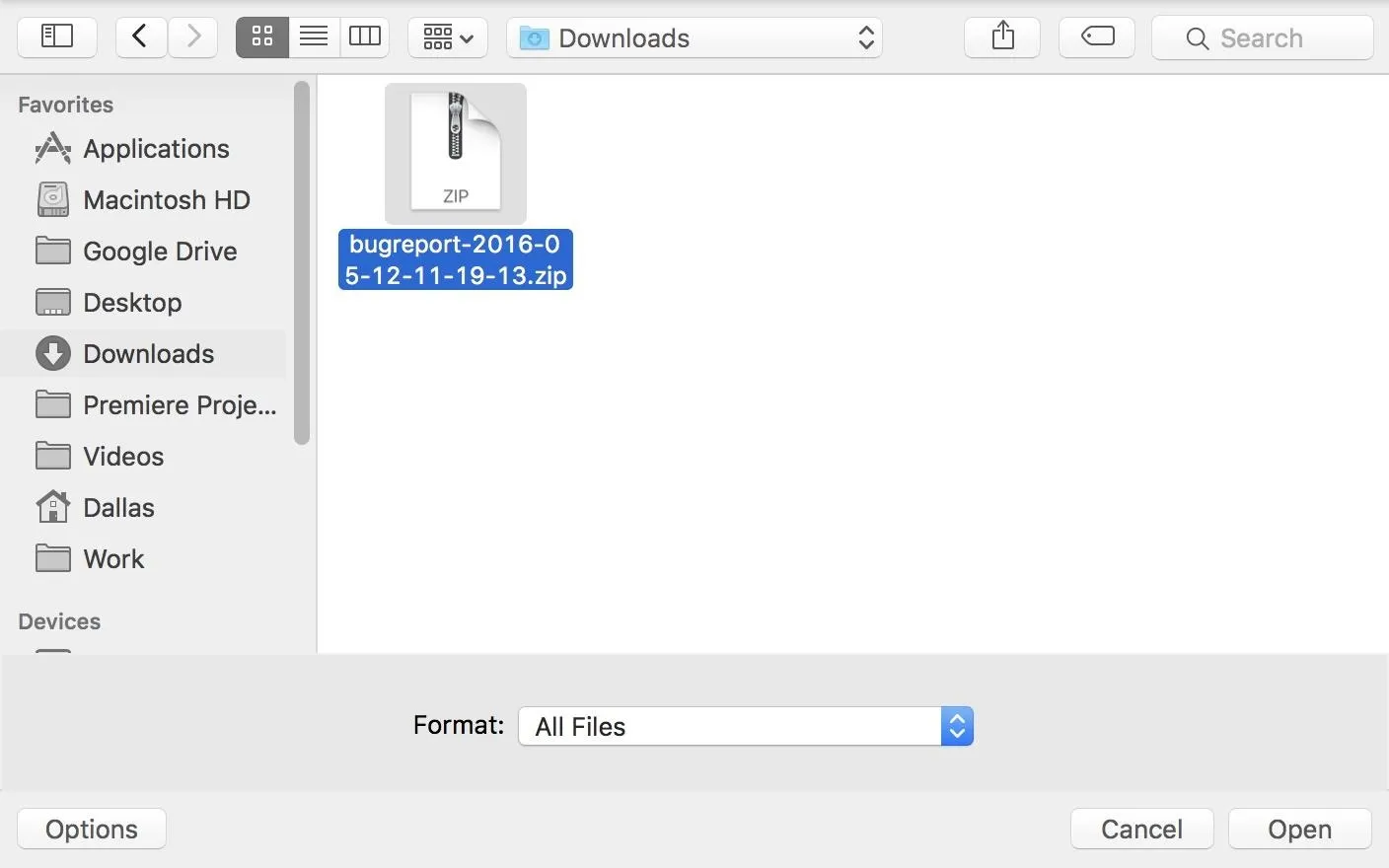Click the Work folder icon

pyautogui.click(x=53, y=558)
